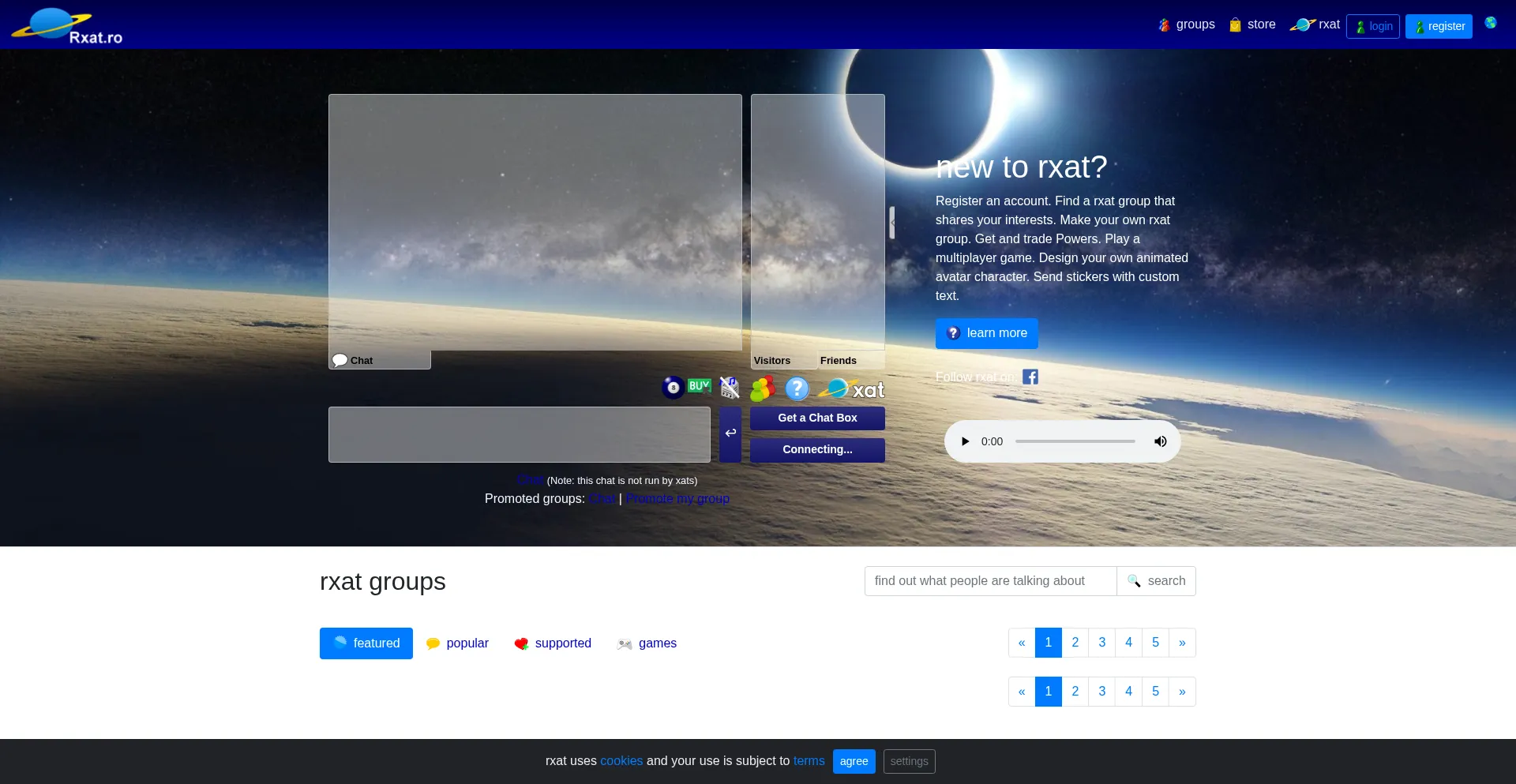
Task: Click Promote my group link
Action: (x=677, y=499)
